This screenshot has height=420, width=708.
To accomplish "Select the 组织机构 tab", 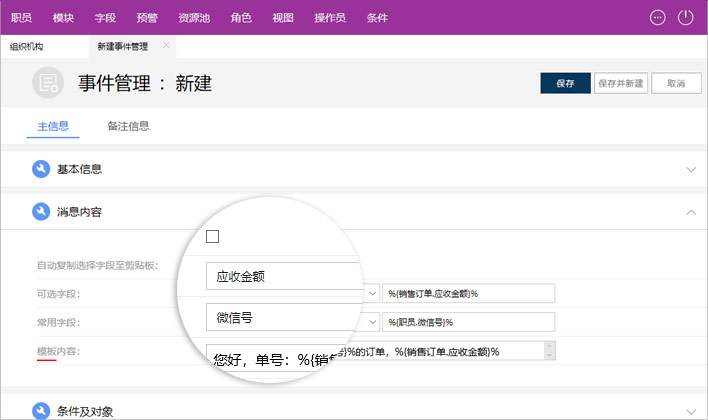I will (27, 46).
